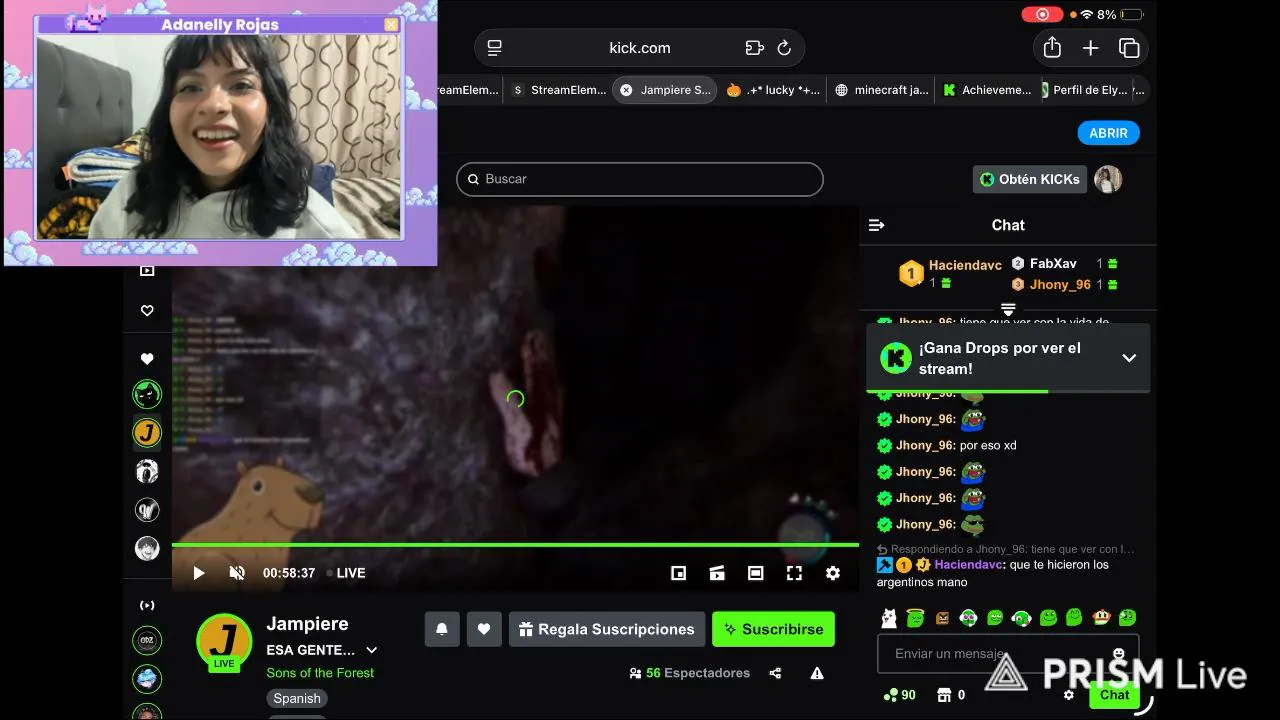The width and height of the screenshot is (1280, 720).
Task: Toggle theater mode in the player
Action: pyautogui.click(x=756, y=573)
